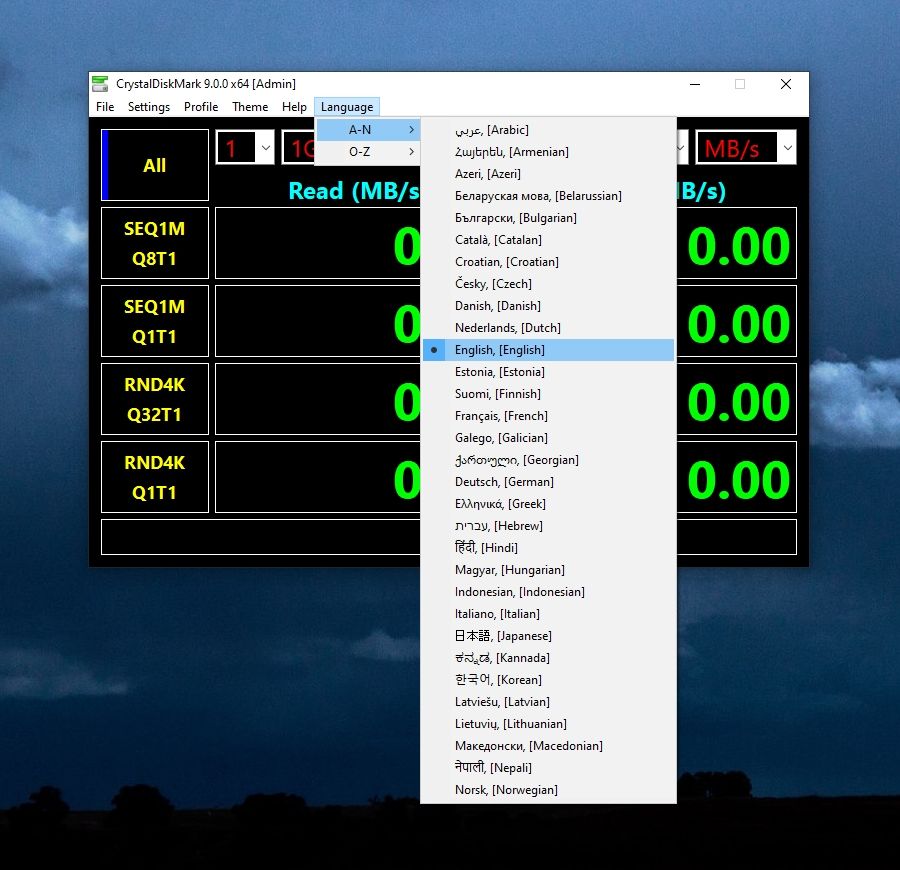Screen dimensions: 900x870
Task: Select Dutch language
Action: 548,328
